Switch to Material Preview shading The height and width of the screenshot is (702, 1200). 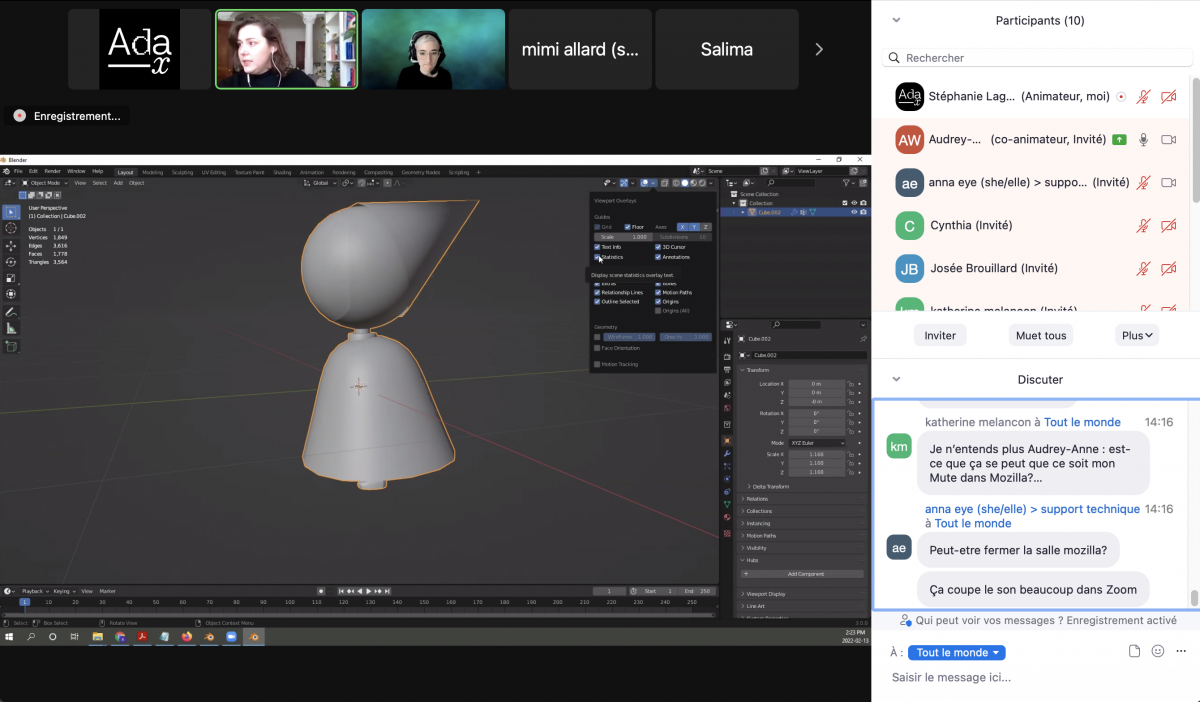(694, 183)
